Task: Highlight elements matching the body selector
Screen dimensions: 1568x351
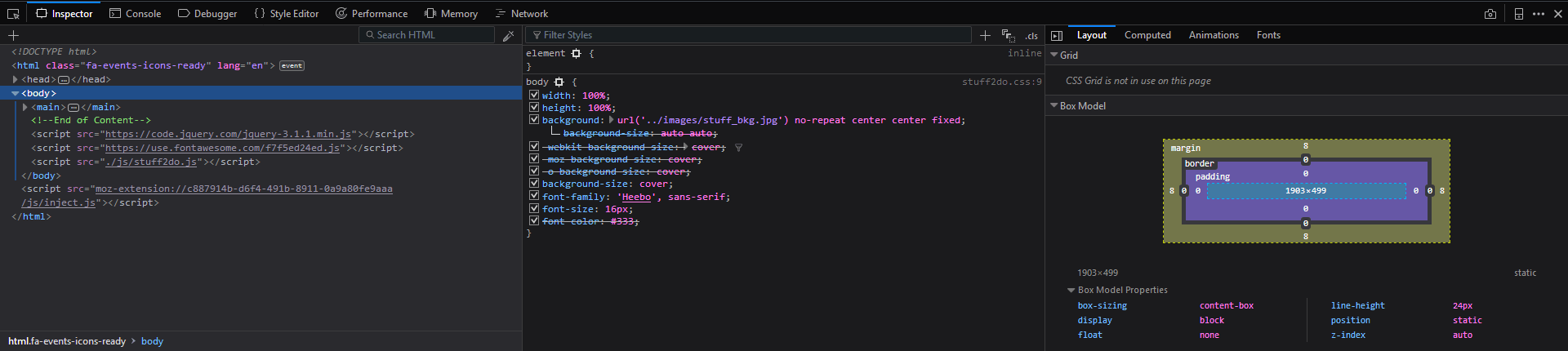Action: pos(559,82)
